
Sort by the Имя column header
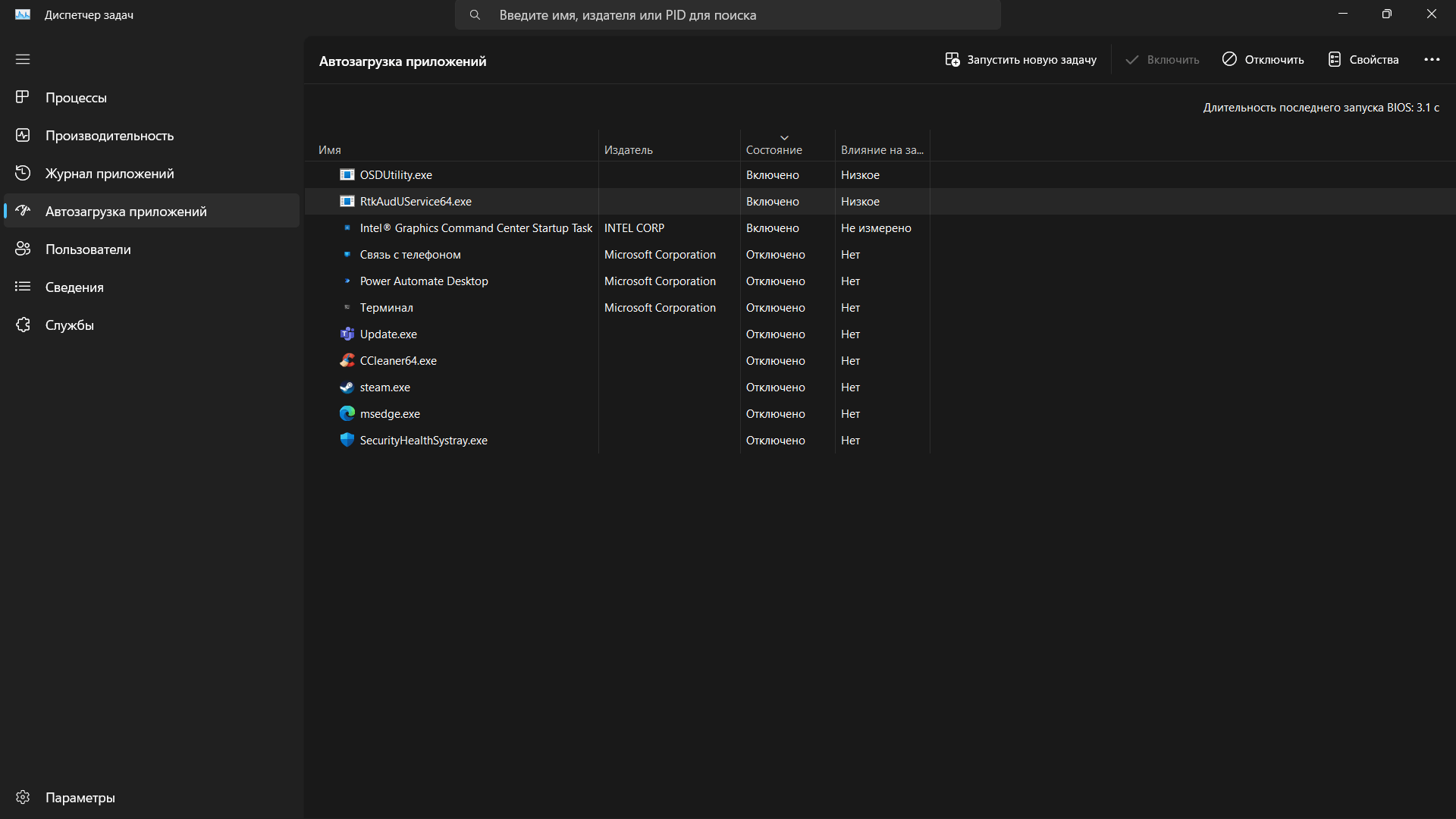(x=451, y=146)
